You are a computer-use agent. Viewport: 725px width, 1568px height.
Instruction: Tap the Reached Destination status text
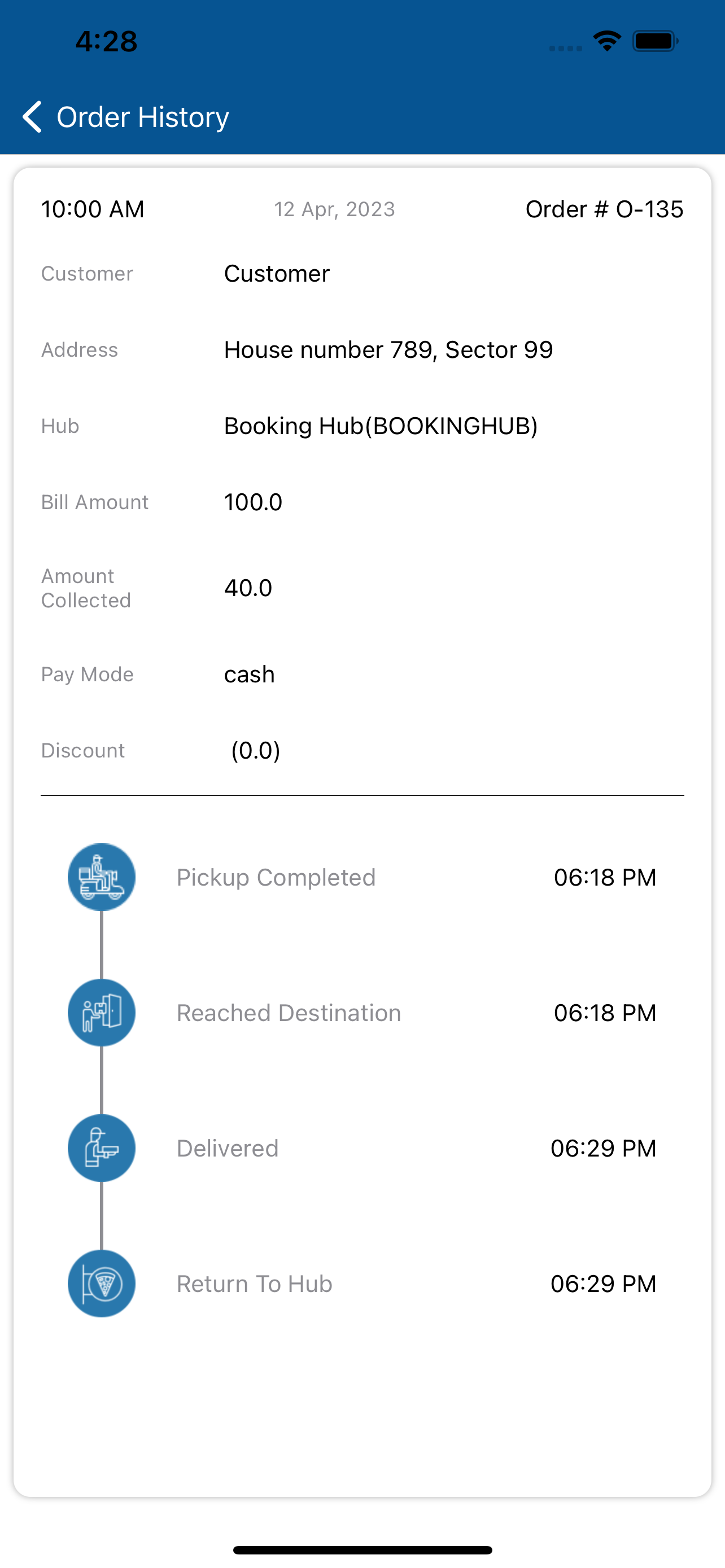pyautogui.click(x=289, y=1013)
